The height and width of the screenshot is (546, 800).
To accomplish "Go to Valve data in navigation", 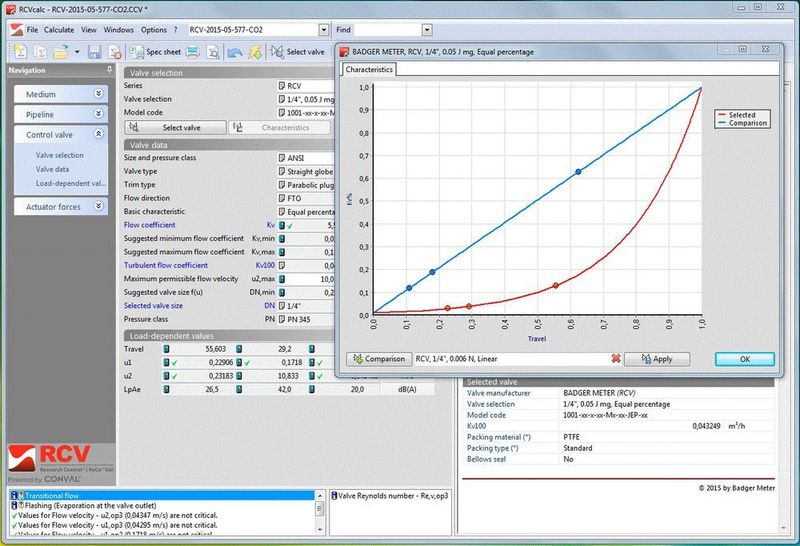I will 52,169.
